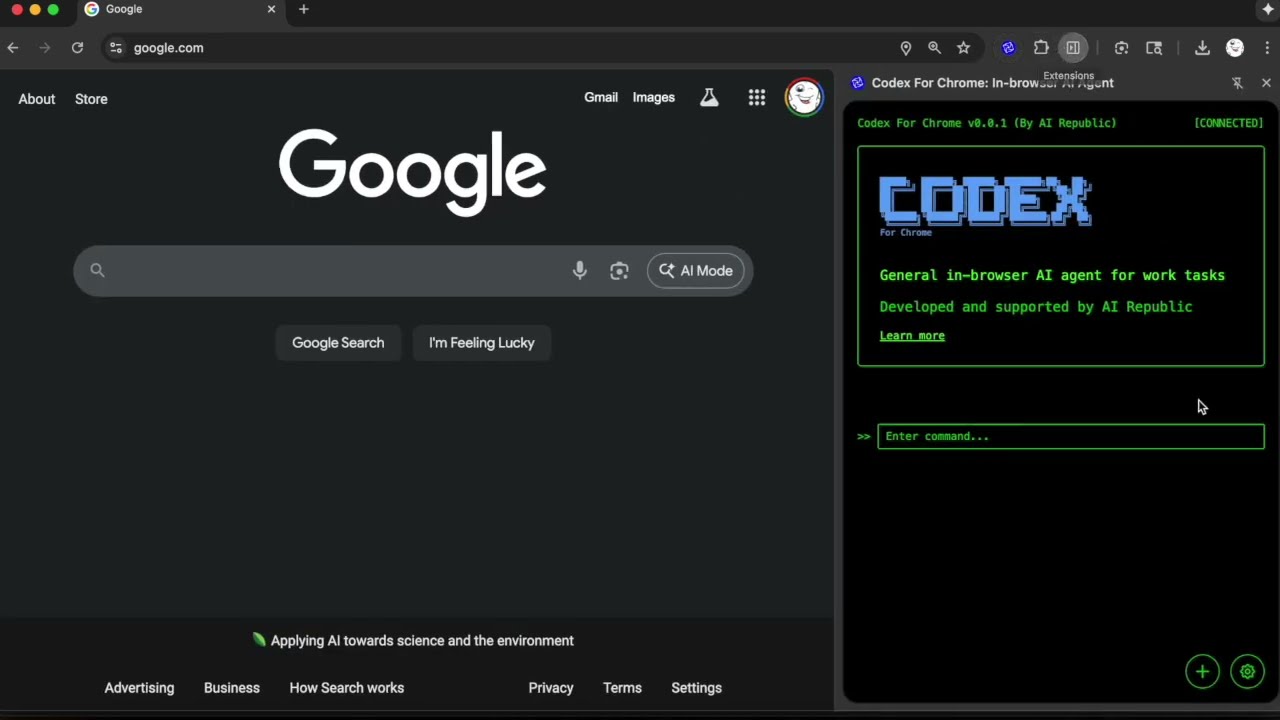Switch to AI Mode
The image size is (1280, 720).
[696, 271]
